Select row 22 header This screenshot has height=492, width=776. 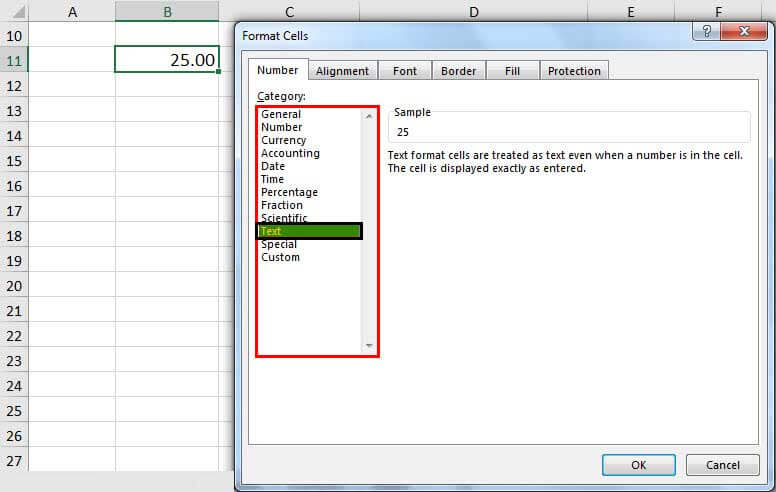coord(14,336)
